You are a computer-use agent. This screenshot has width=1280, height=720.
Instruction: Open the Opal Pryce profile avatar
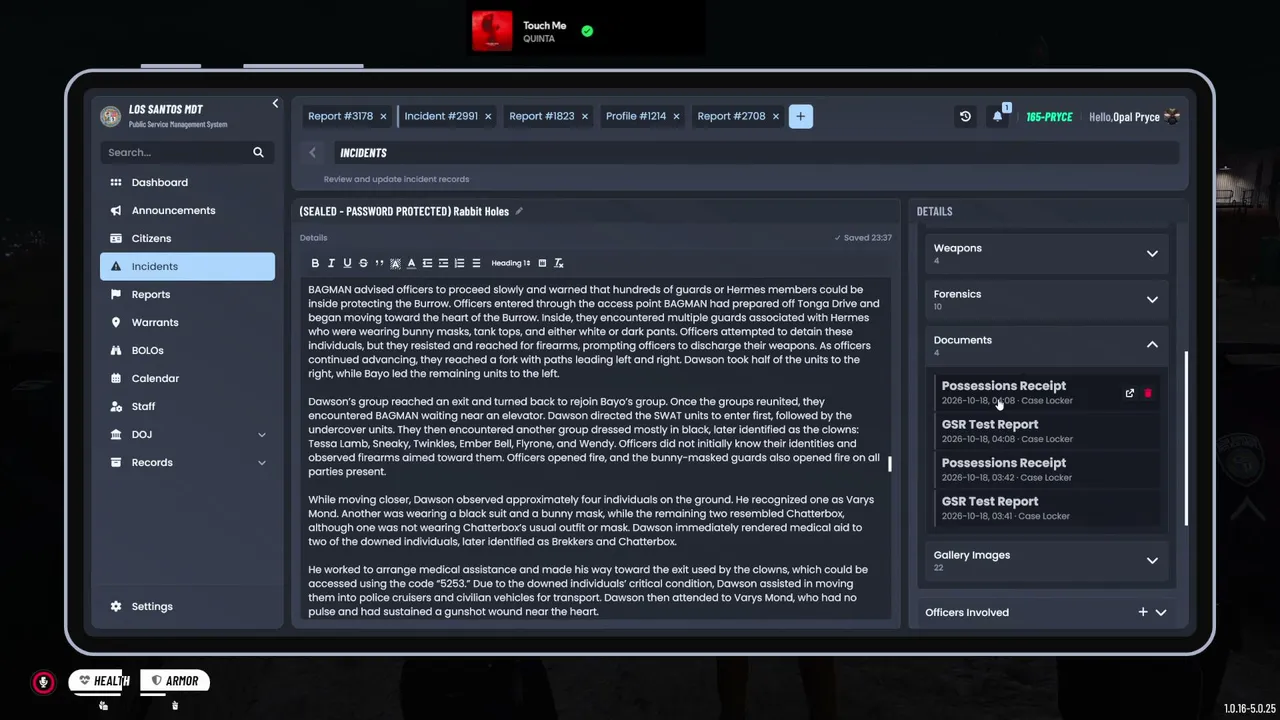point(1172,117)
